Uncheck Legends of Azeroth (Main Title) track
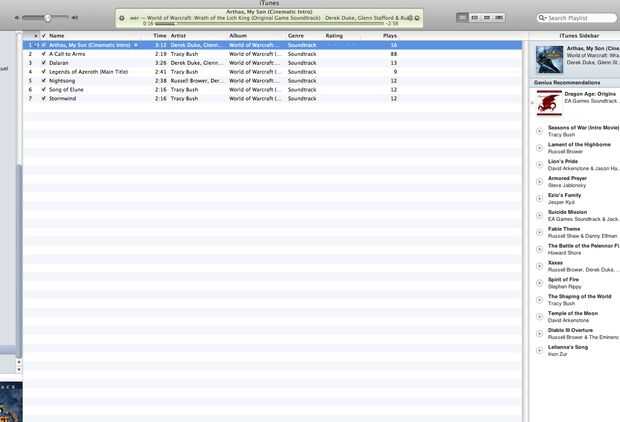 [43, 72]
